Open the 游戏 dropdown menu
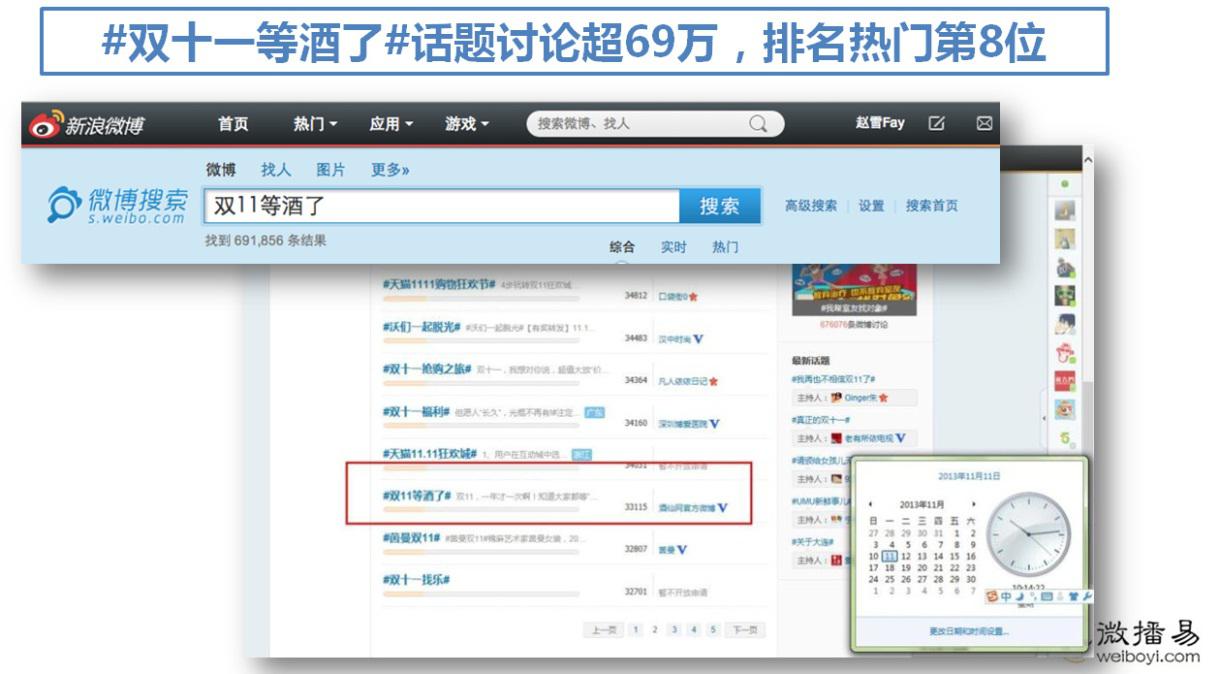 (467, 124)
